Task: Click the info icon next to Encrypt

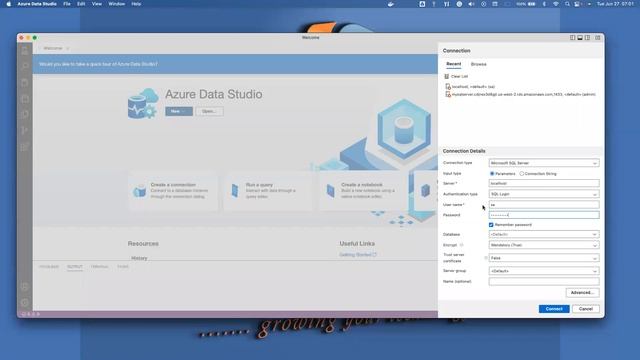Action: tap(462, 245)
